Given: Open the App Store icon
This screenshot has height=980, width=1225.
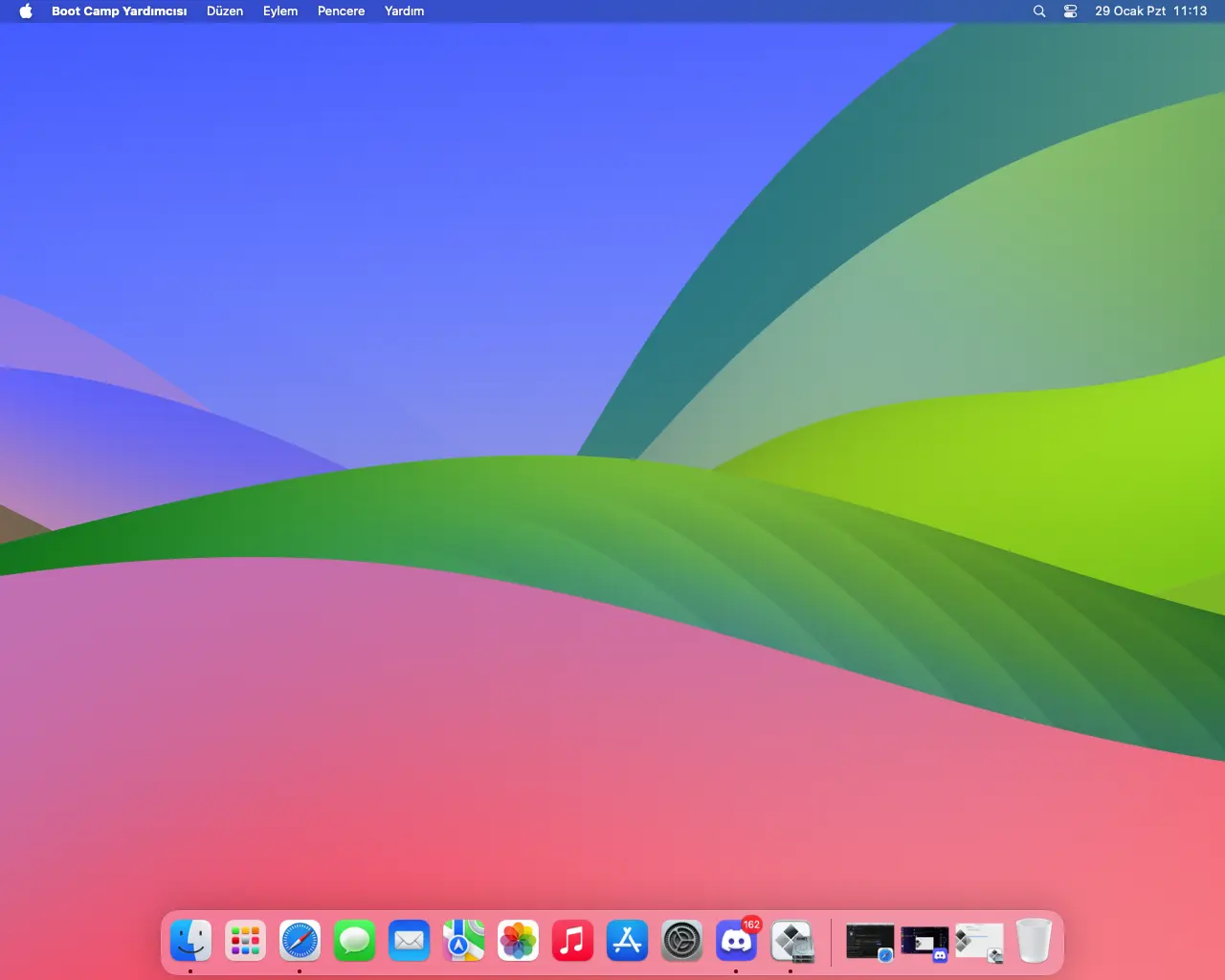Looking at the screenshot, I should (x=627, y=941).
